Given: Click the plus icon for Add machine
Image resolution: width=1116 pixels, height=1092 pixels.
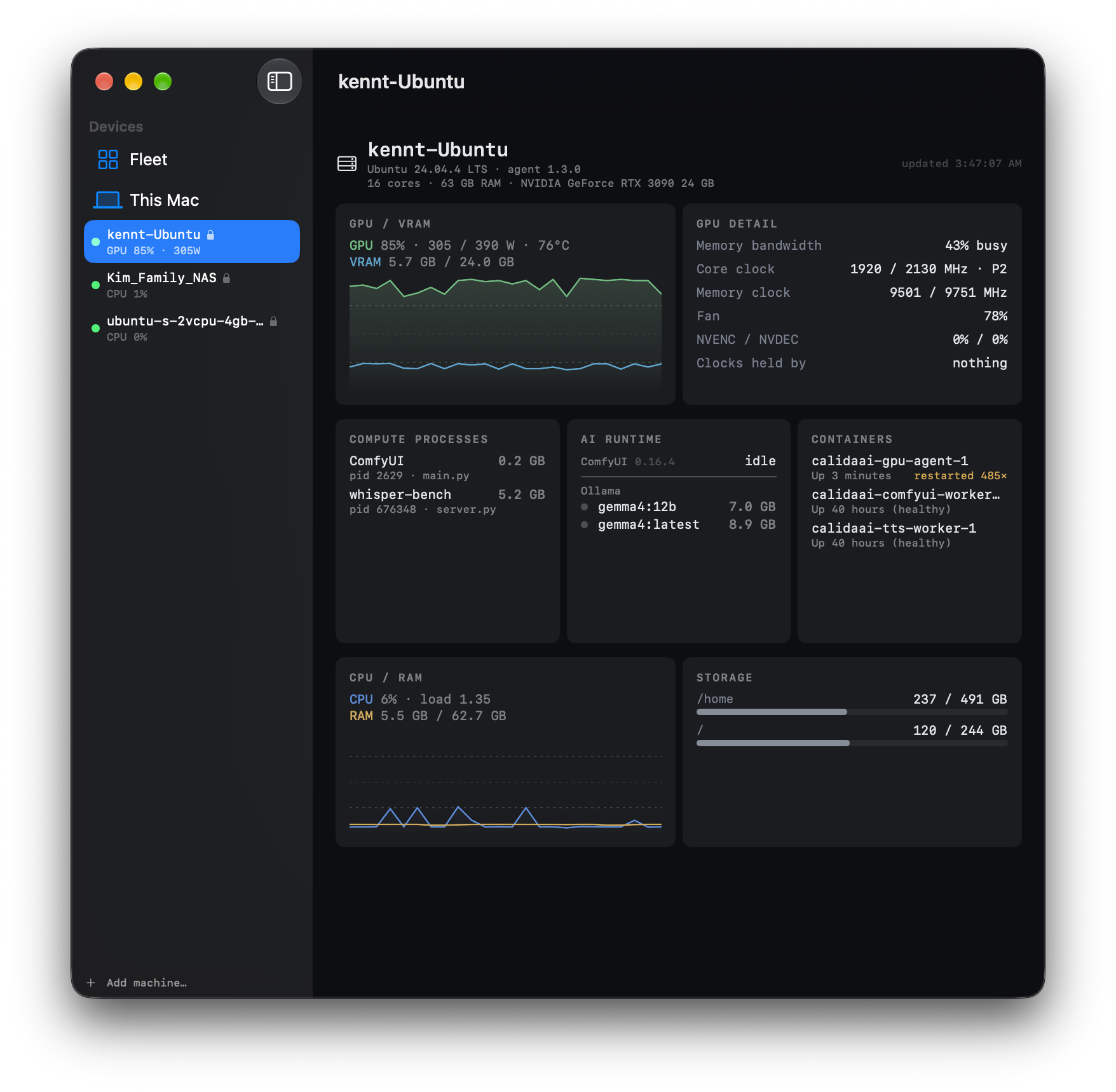Looking at the screenshot, I should coord(91,983).
